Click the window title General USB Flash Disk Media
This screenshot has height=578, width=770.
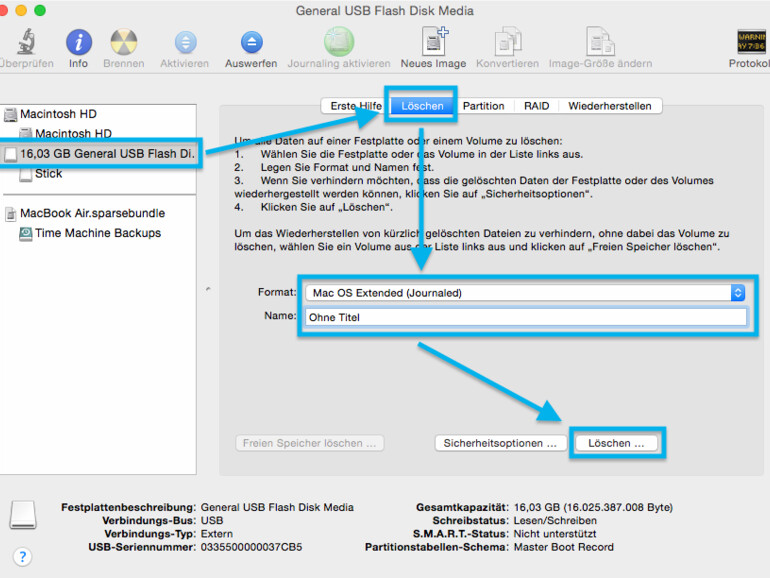tap(385, 11)
